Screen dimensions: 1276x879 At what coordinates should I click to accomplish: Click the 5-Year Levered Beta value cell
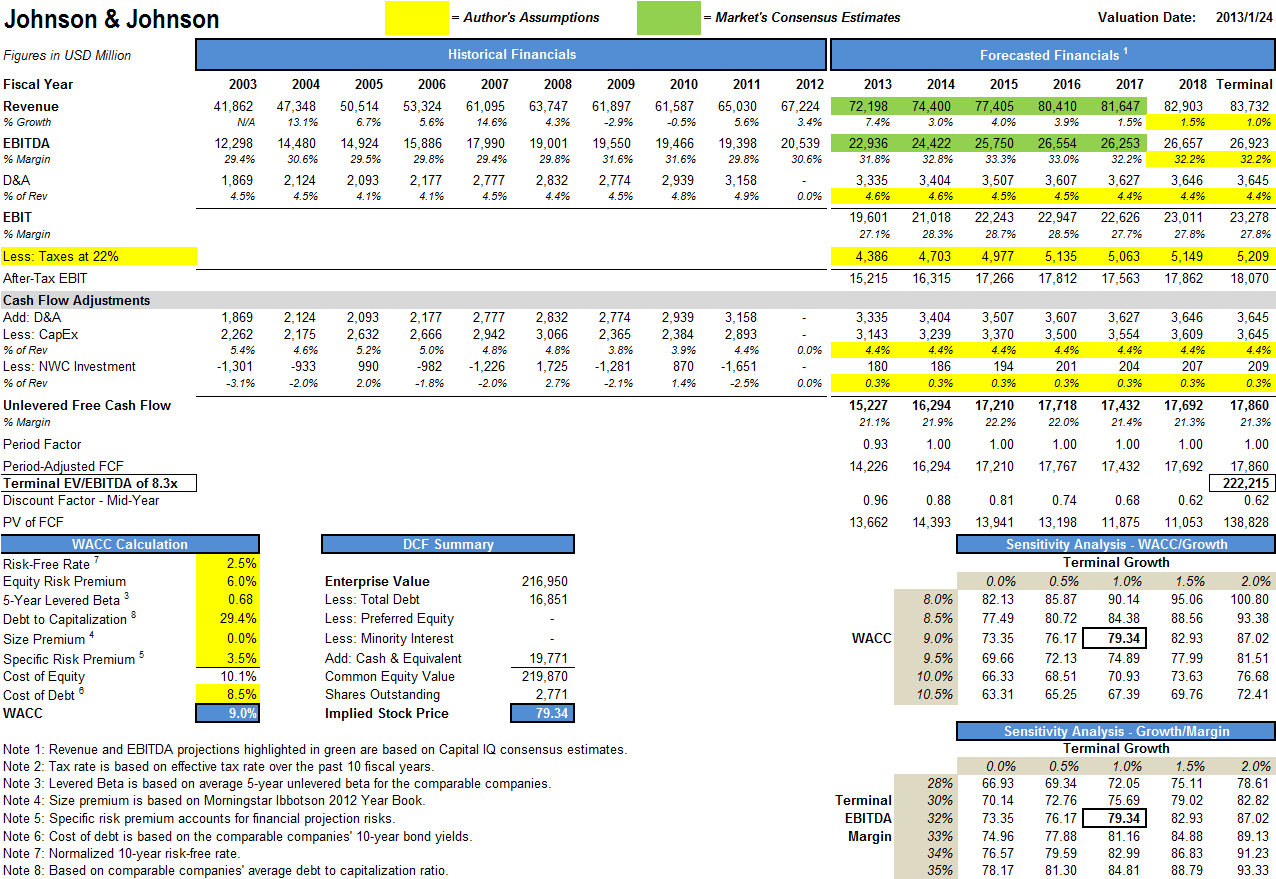[229, 600]
